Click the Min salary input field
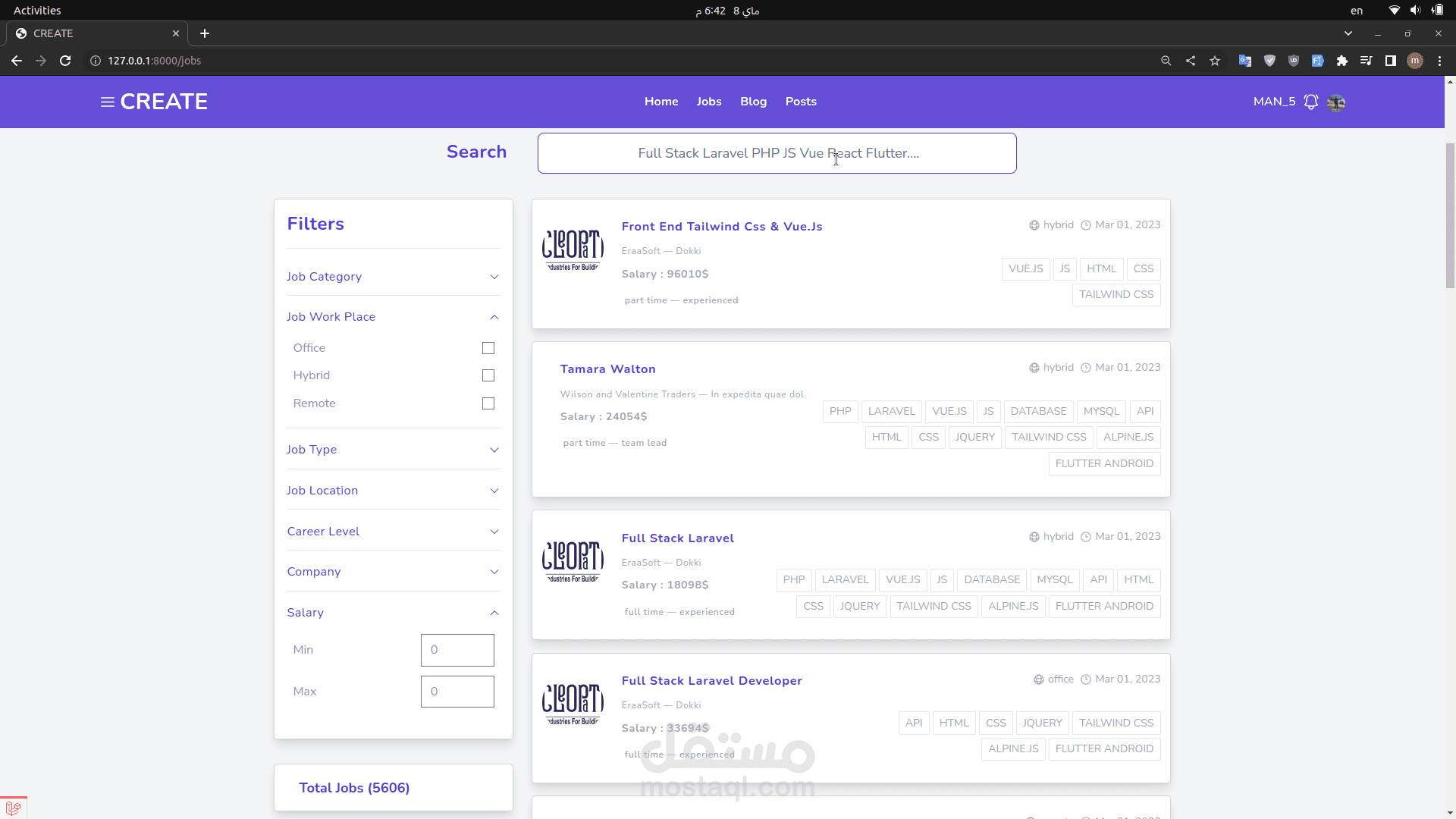This screenshot has width=1456, height=819. [x=457, y=650]
